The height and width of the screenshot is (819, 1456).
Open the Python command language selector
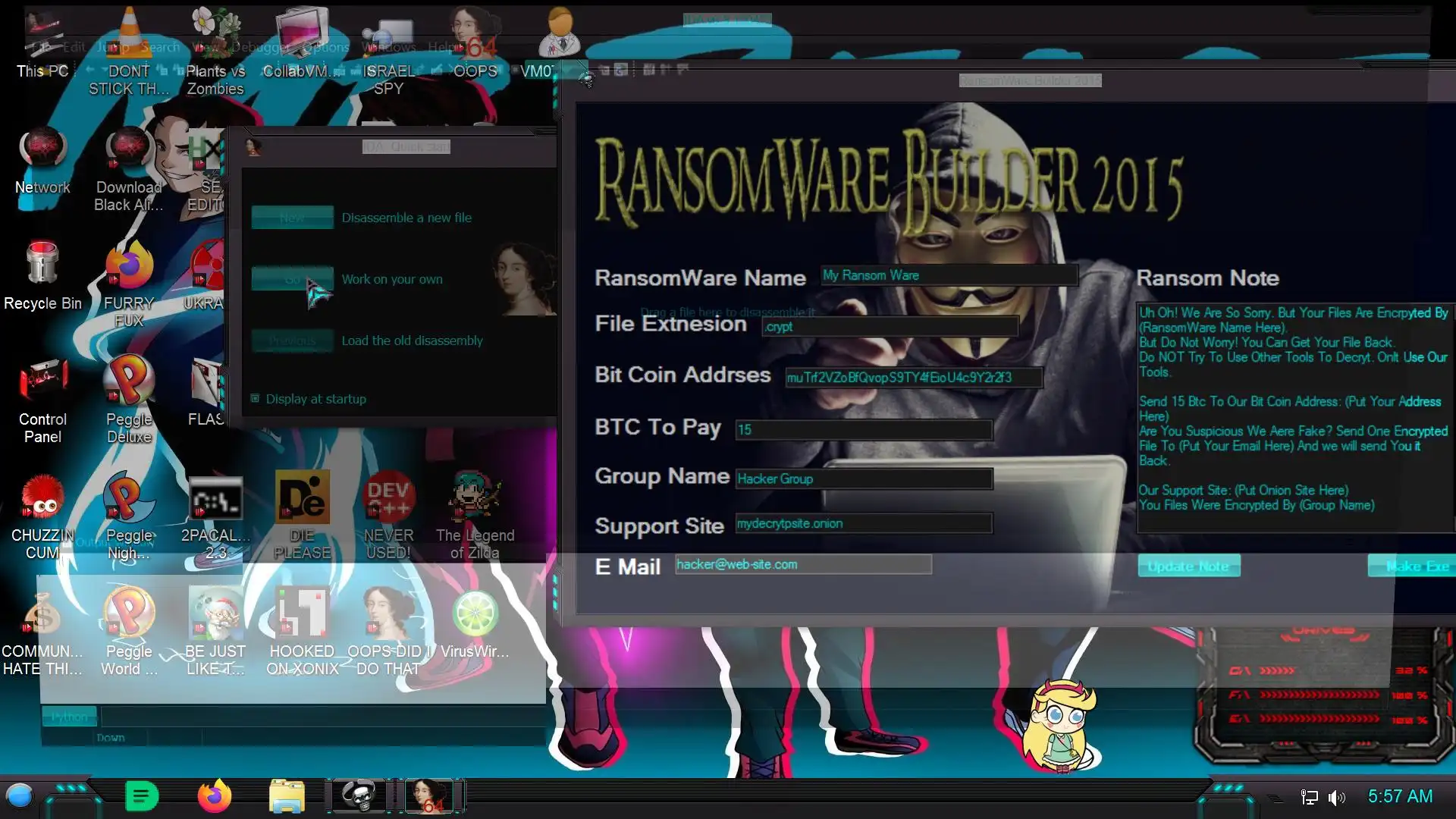coord(70,716)
